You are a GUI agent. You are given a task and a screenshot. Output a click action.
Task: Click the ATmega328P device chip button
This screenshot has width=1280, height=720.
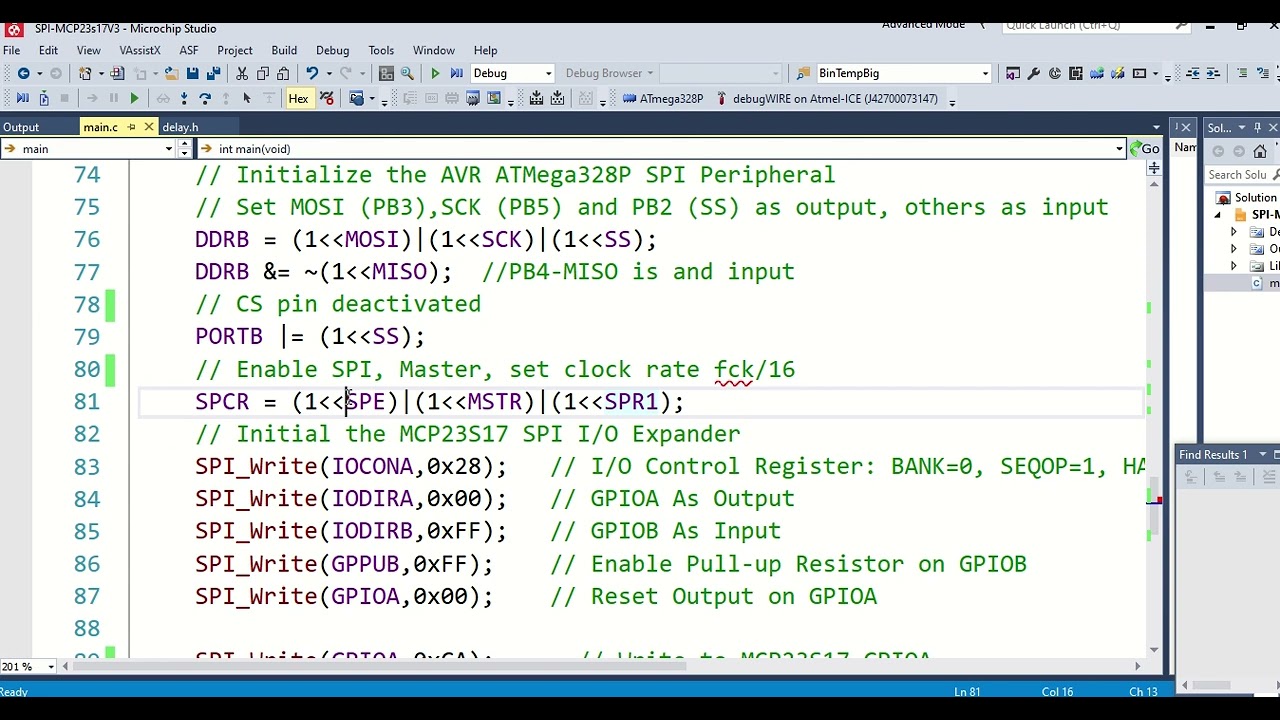point(663,98)
